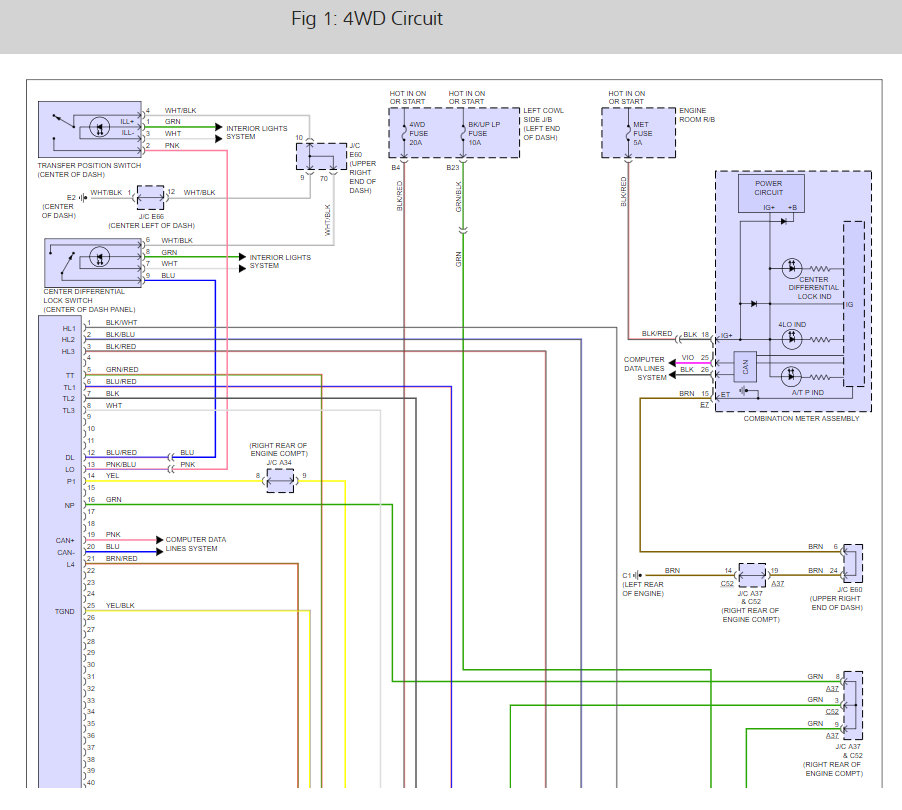Select the TGND pin 25 YEL/BLK label
The width and height of the screenshot is (902, 810).
(122, 606)
